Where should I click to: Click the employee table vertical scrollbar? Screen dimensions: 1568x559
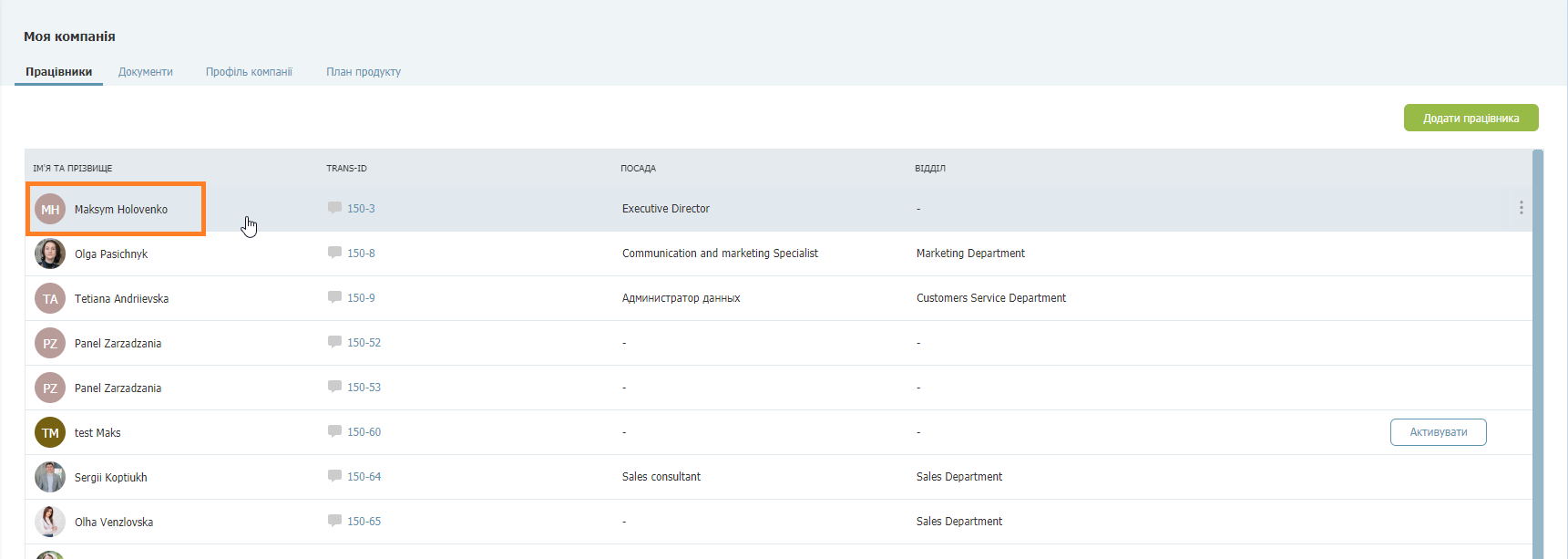point(1538,354)
